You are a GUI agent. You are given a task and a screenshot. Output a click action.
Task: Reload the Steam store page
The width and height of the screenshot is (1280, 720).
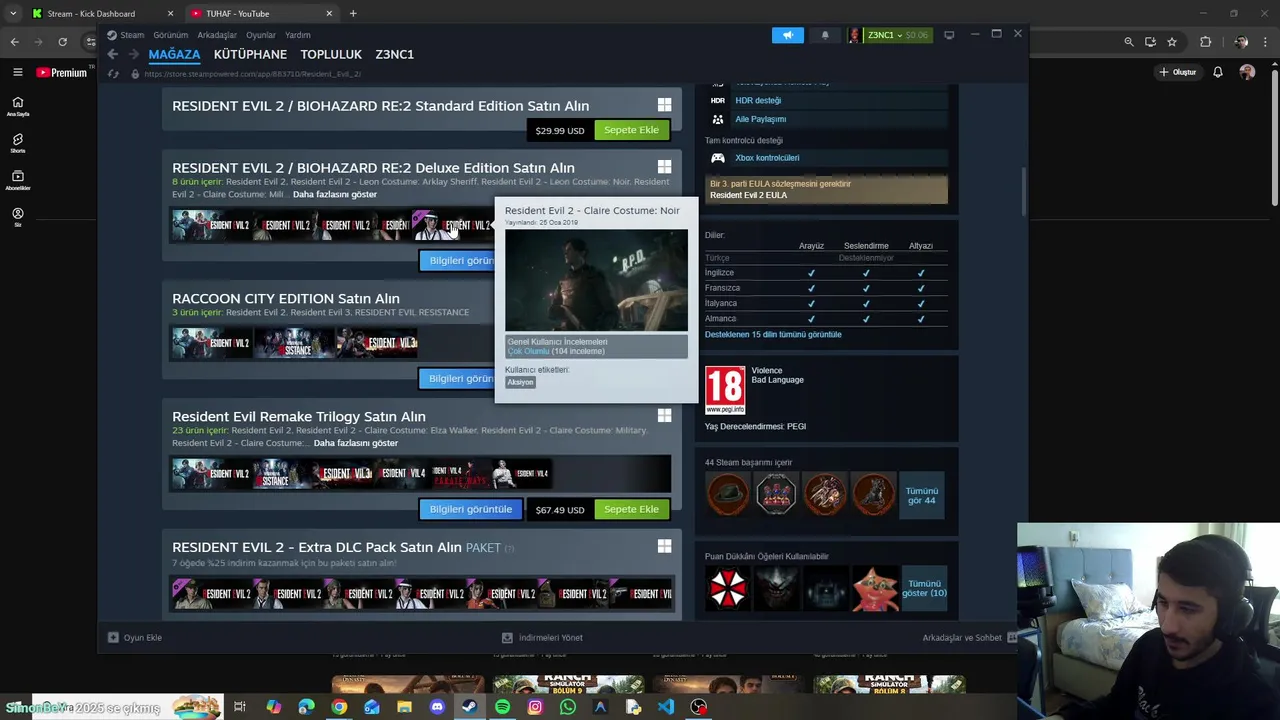(x=113, y=74)
